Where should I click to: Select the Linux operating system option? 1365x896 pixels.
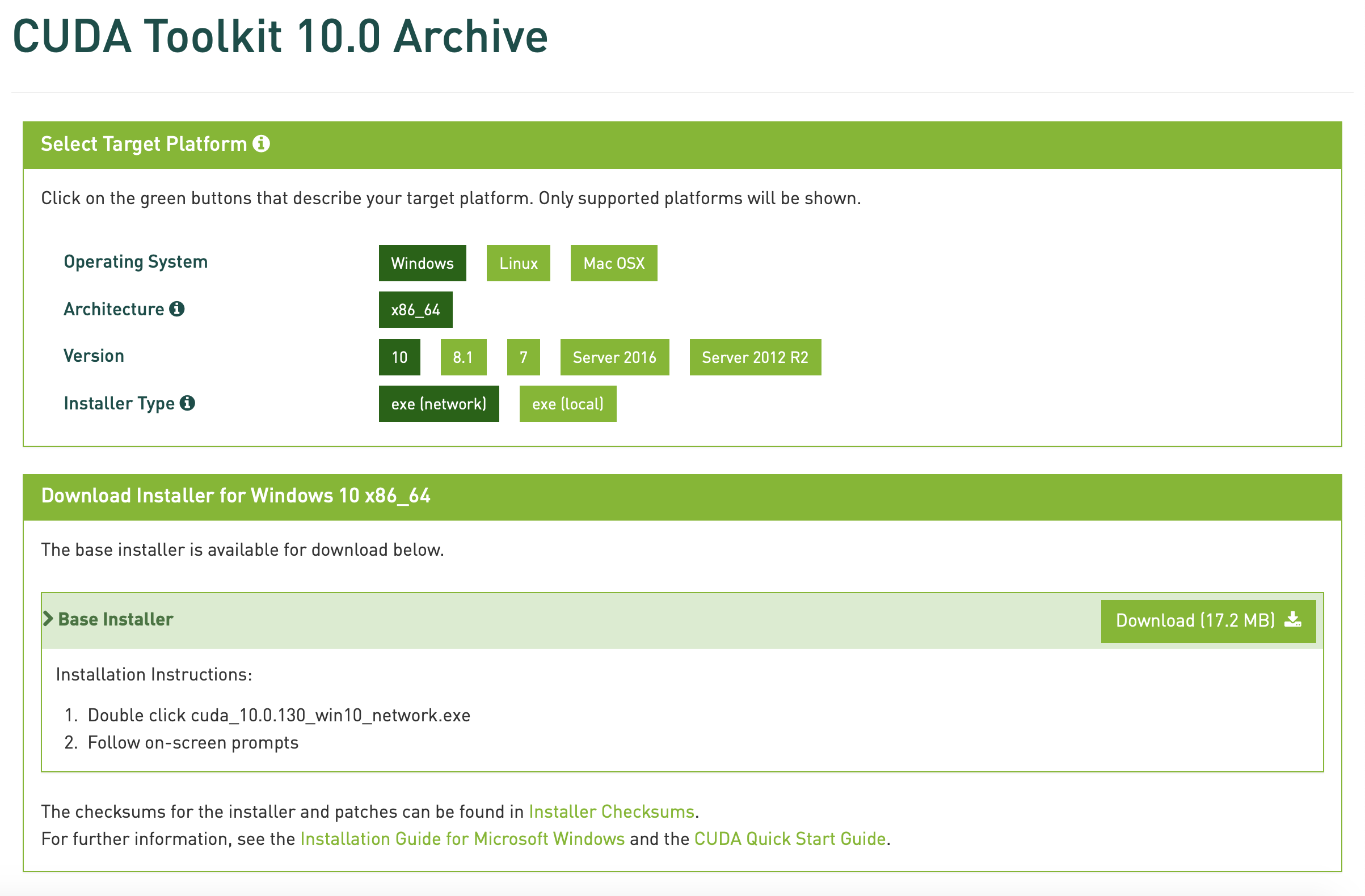pyautogui.click(x=520, y=263)
